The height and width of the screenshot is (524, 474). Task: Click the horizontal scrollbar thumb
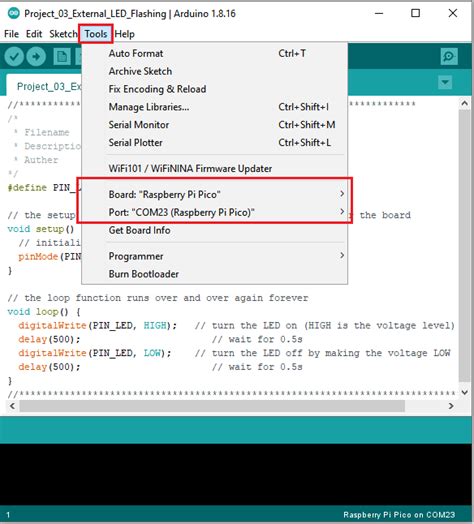[x=212, y=406]
